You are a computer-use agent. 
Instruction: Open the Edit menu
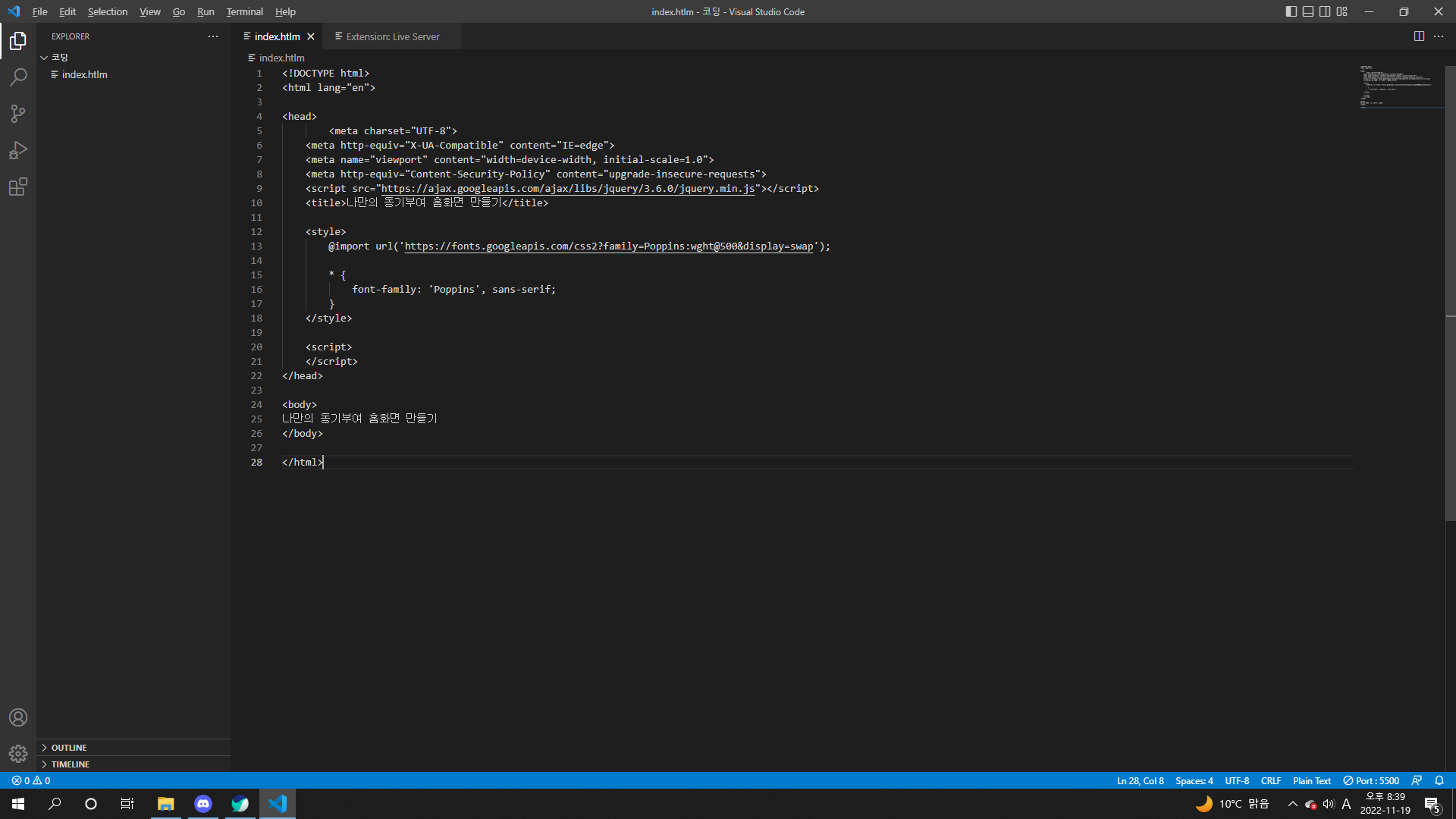[x=67, y=11]
